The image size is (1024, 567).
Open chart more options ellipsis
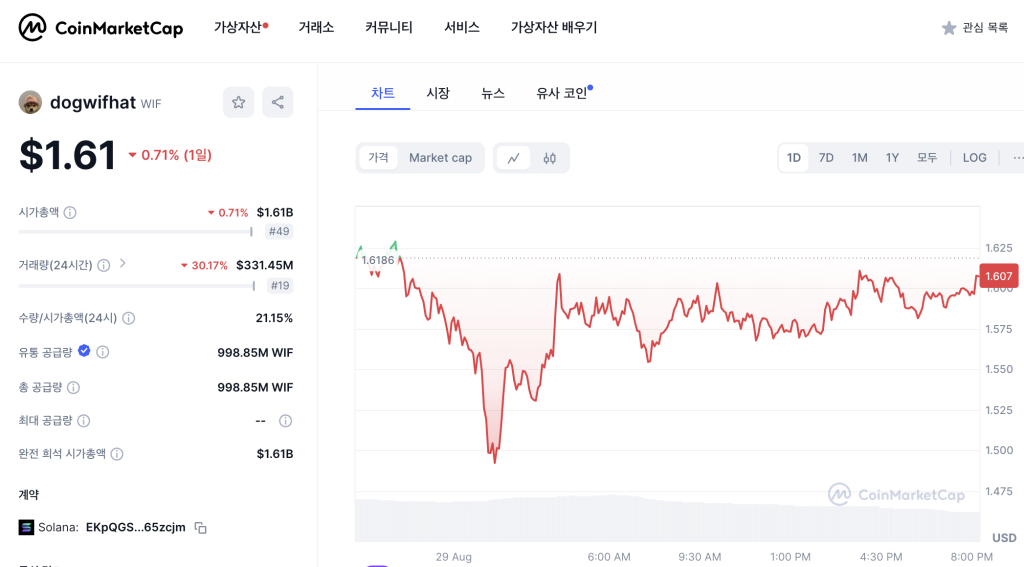[1017, 158]
